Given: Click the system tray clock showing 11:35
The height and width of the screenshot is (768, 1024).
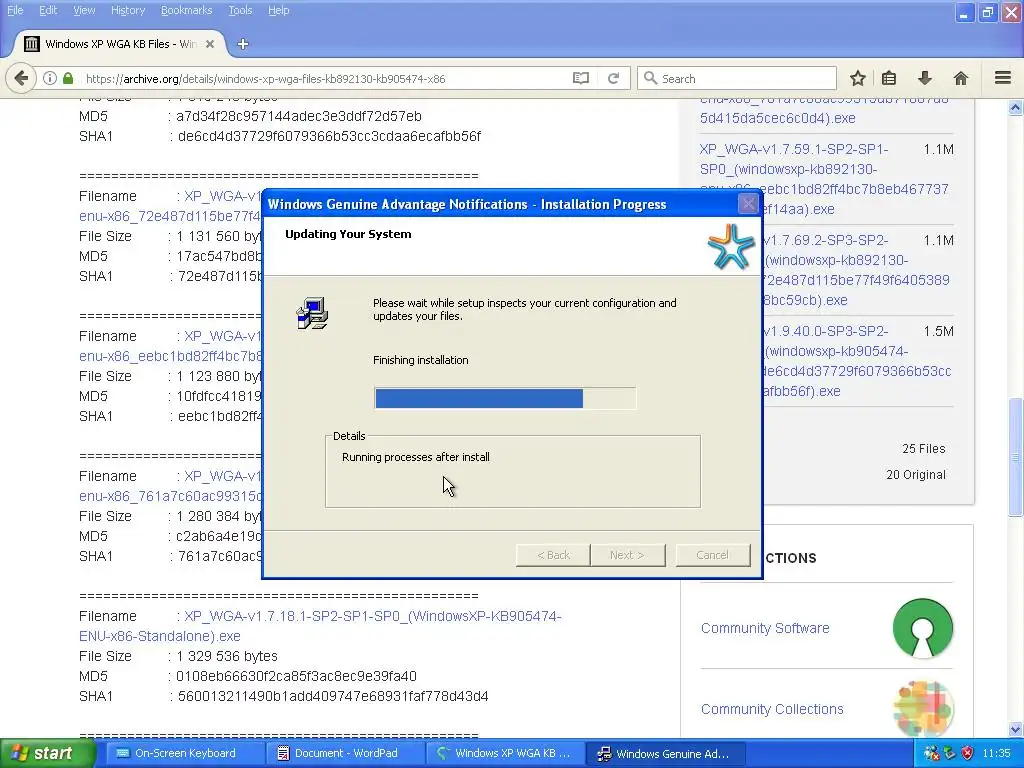Looking at the screenshot, I should tap(996, 754).
